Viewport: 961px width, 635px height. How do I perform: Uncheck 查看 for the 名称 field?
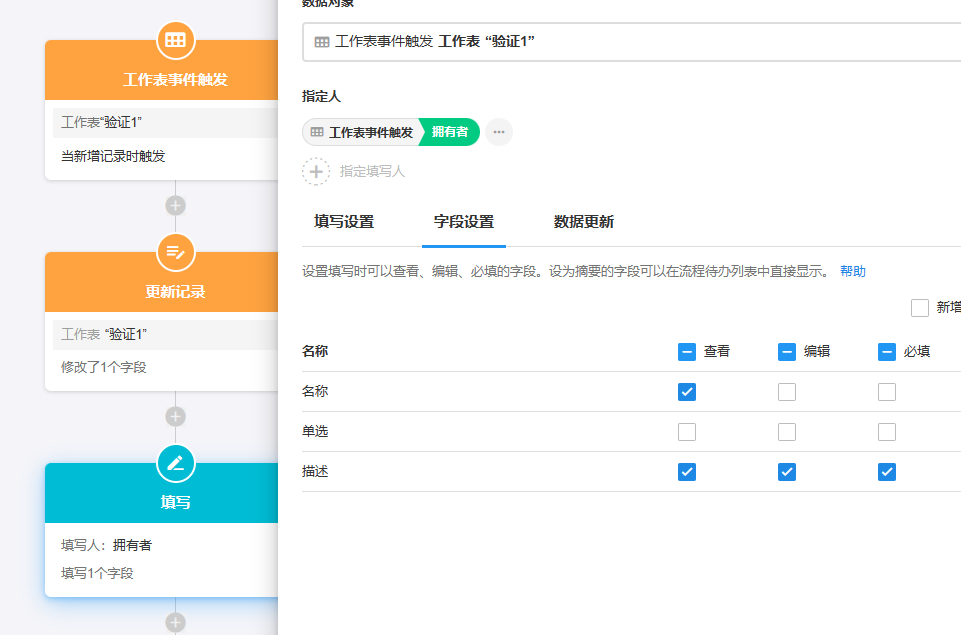coord(687,392)
